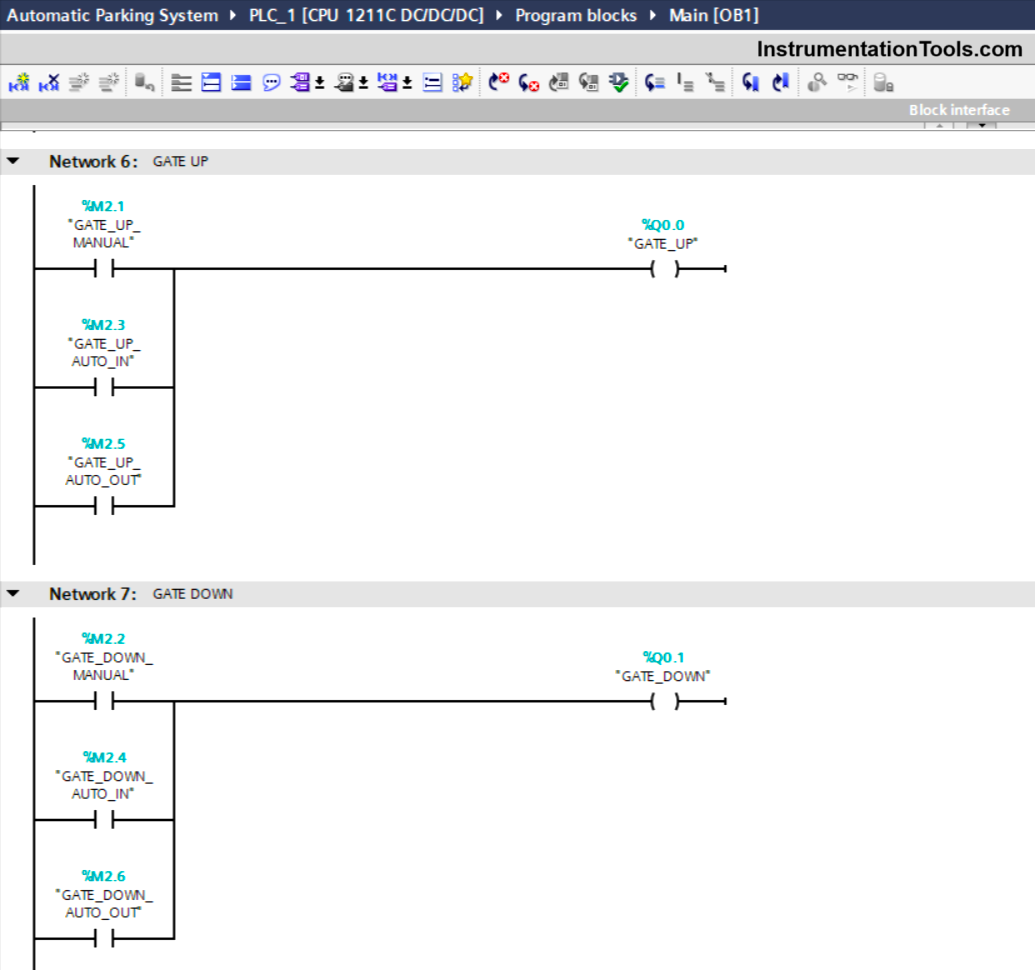Click the database lock icon in toolbar
The width and height of the screenshot is (1035, 970).
(x=883, y=82)
